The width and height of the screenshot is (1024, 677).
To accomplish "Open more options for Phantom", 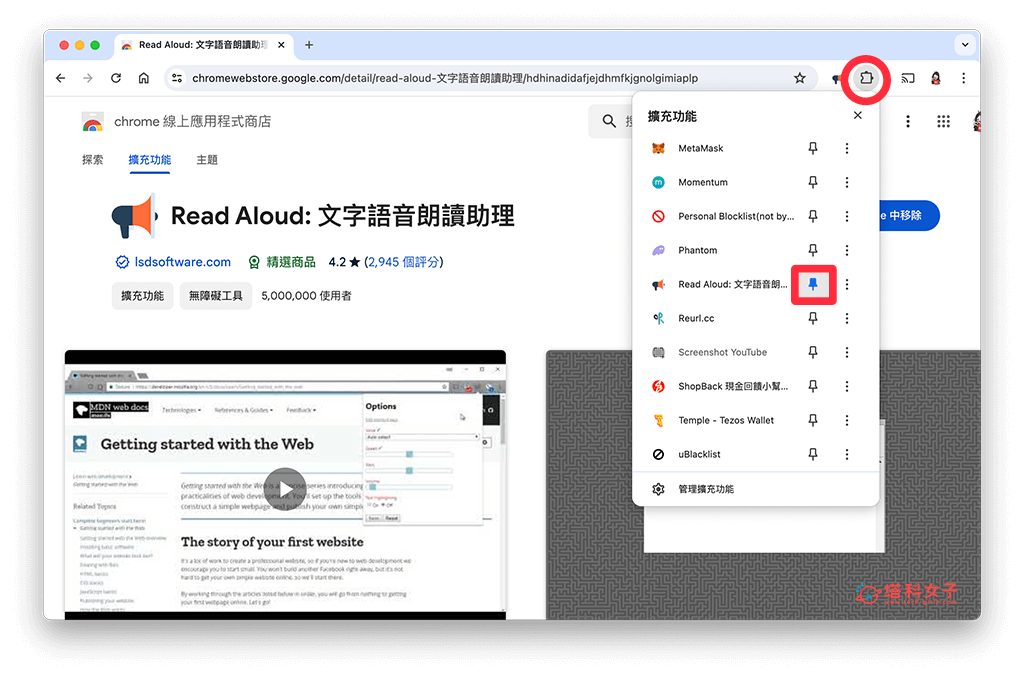I will pos(847,250).
